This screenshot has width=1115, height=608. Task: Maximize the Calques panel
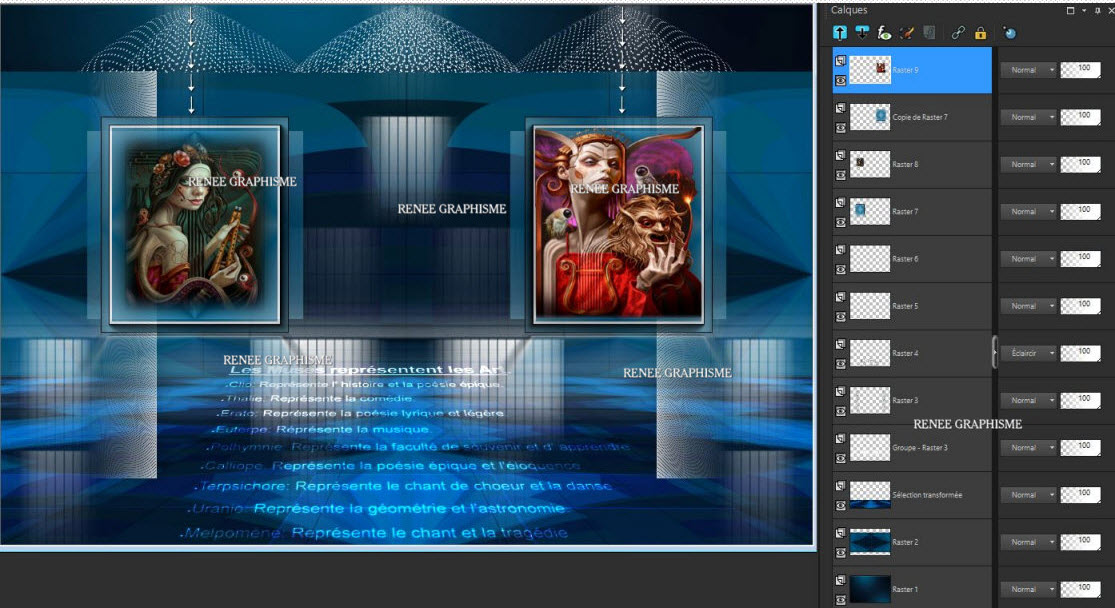1070,11
